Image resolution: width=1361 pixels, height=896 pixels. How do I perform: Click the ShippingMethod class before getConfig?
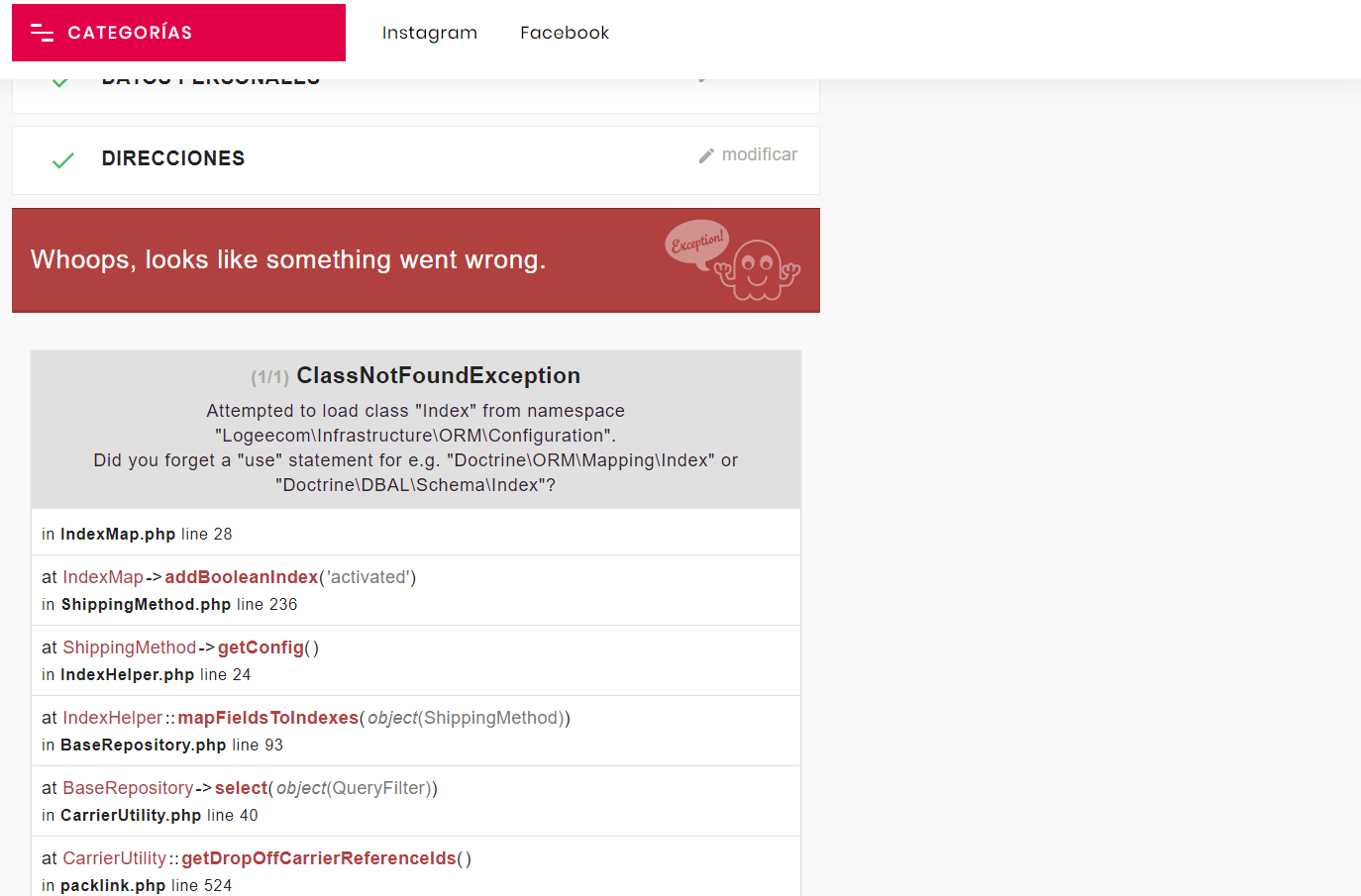point(130,647)
